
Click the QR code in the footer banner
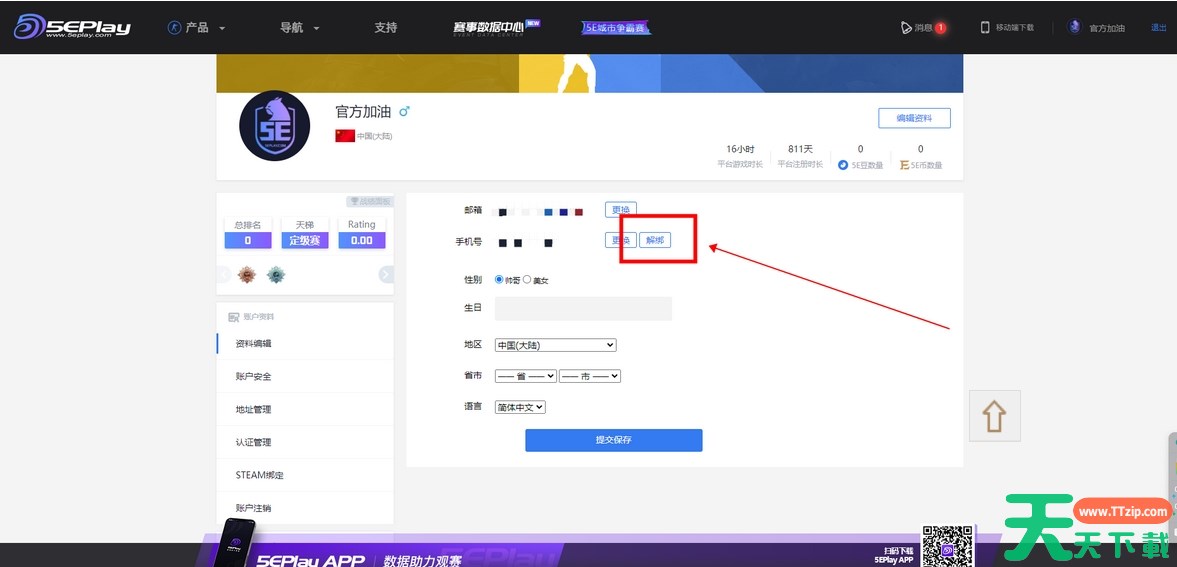947,547
